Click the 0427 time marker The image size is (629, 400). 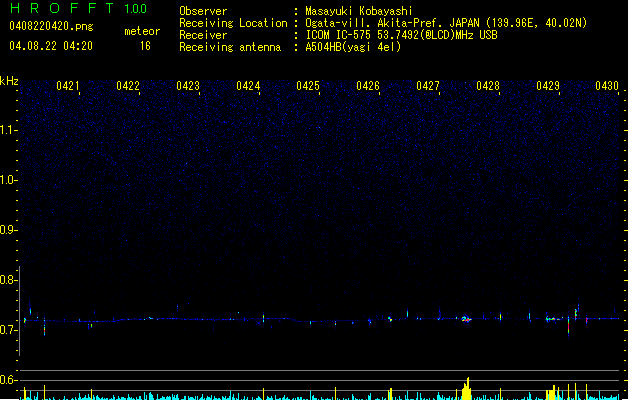coord(428,86)
